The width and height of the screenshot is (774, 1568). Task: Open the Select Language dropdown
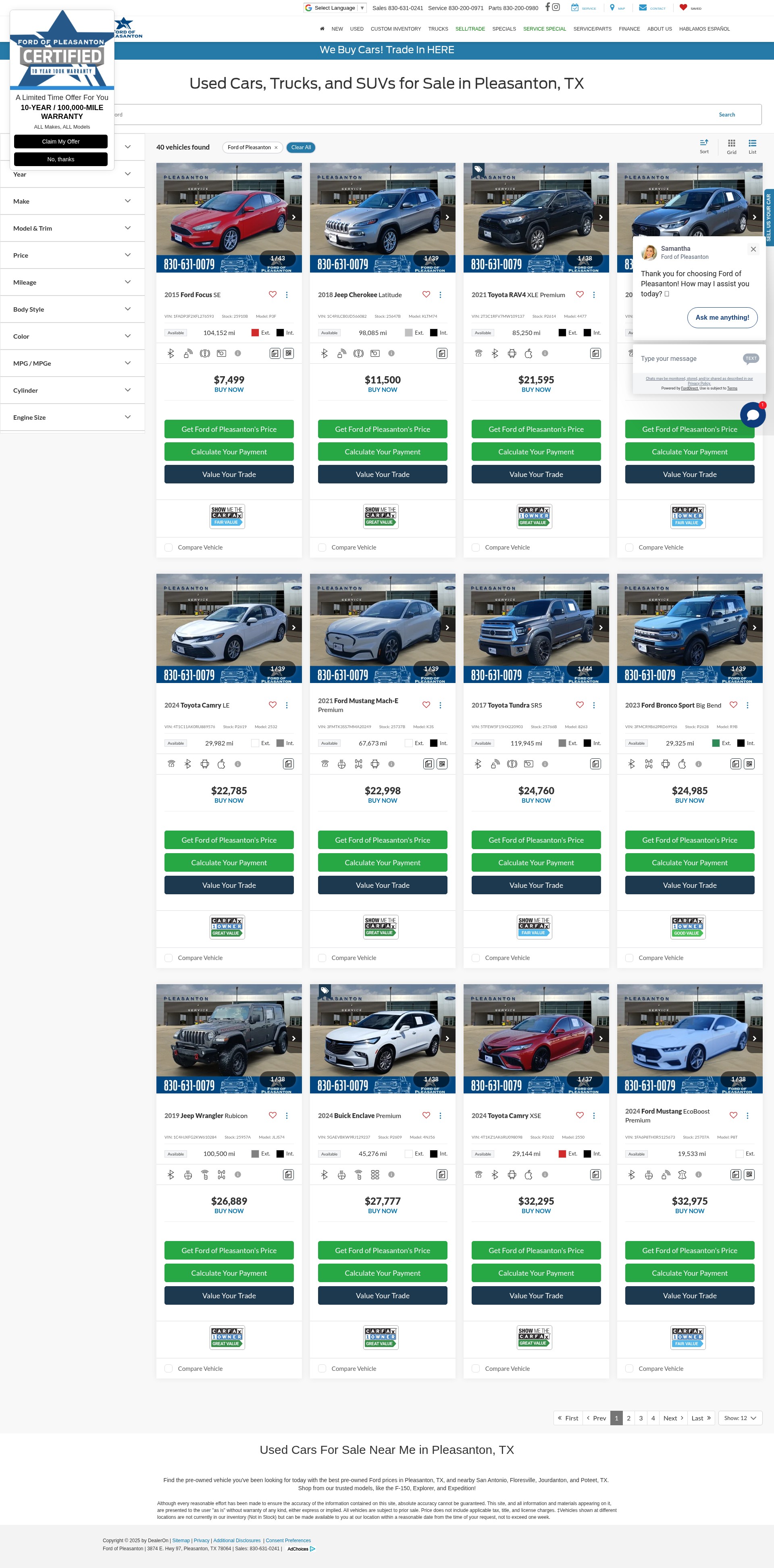click(335, 8)
